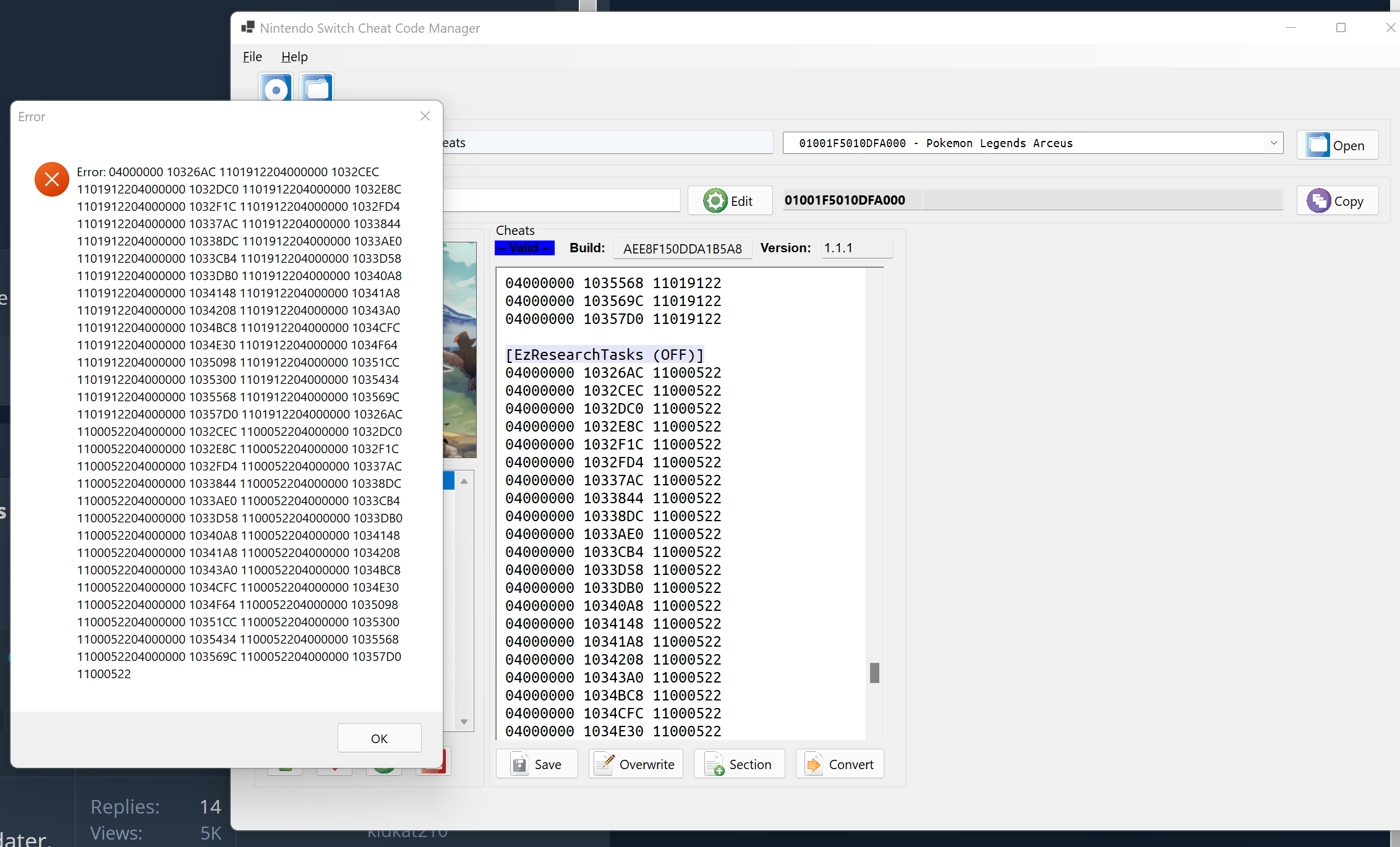The image size is (1400, 847).
Task: Maximize the Cheat Code Manager window
Action: pyautogui.click(x=1341, y=28)
